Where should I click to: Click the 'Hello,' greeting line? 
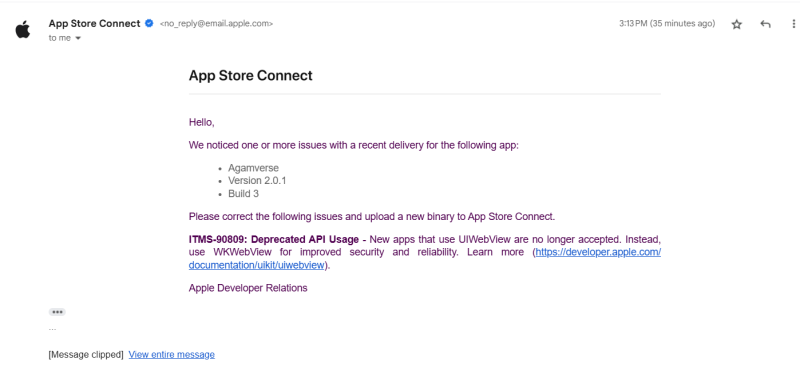point(202,122)
